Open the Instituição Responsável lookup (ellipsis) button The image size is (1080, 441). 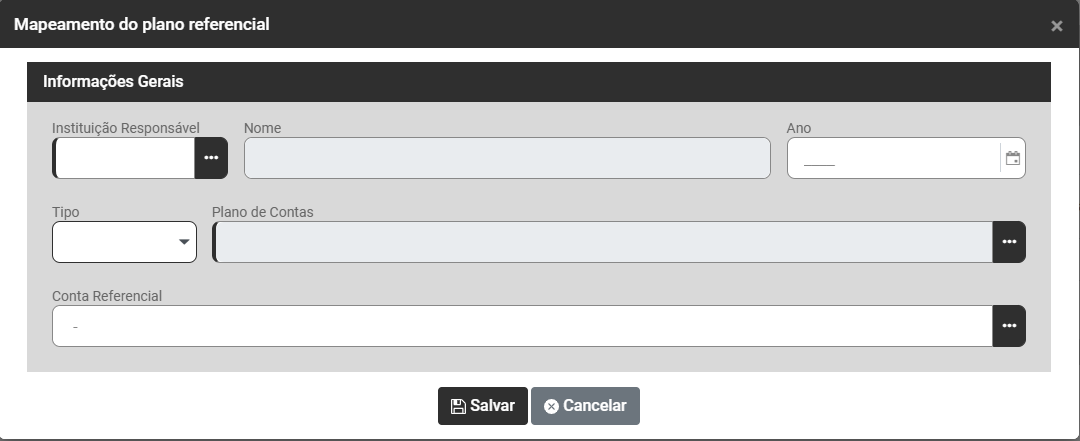coord(211,158)
